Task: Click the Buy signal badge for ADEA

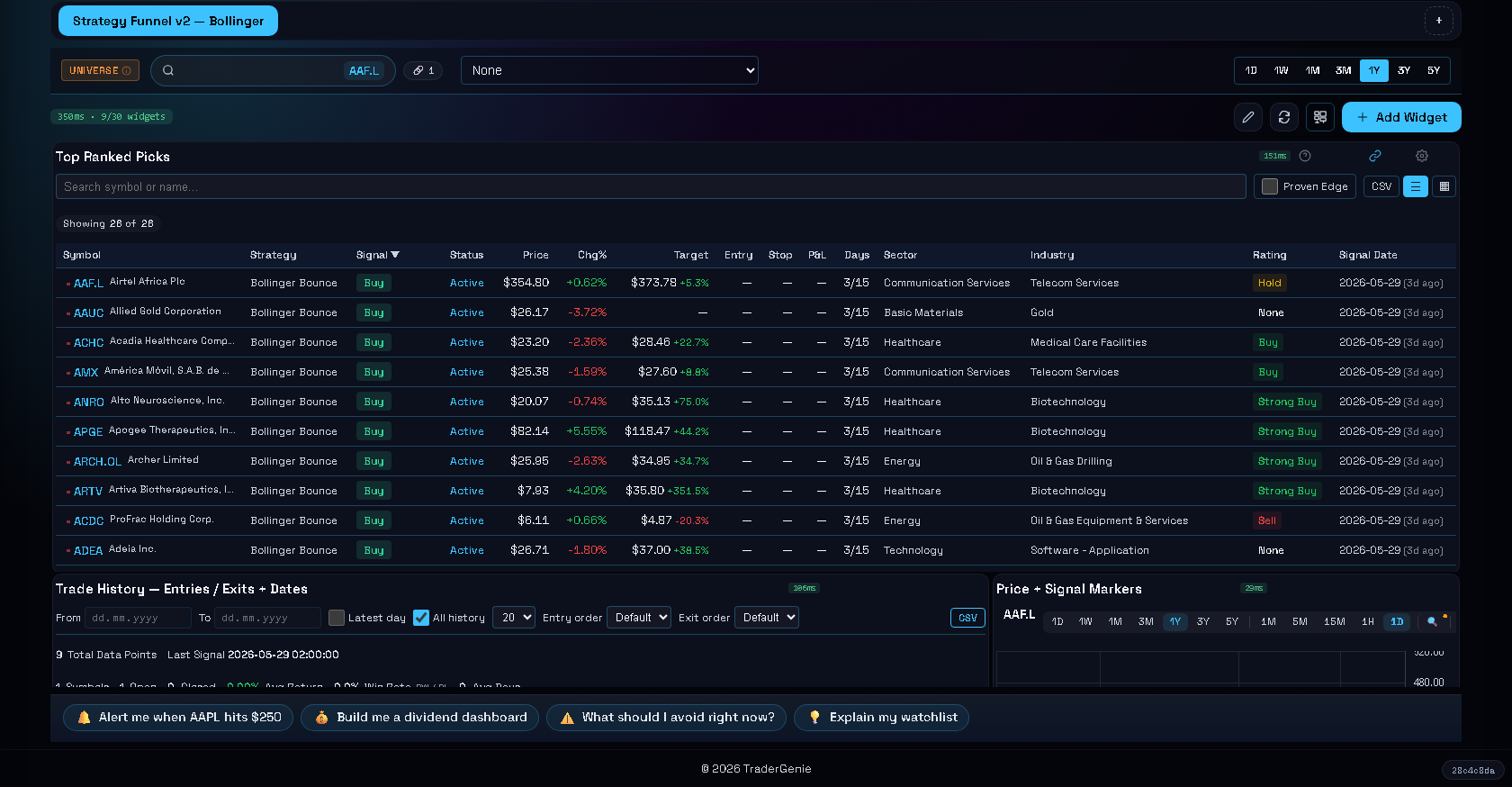Action: [374, 550]
